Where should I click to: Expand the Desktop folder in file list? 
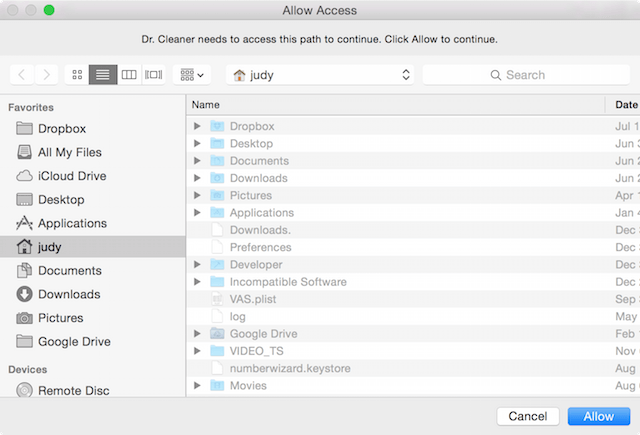click(x=197, y=143)
